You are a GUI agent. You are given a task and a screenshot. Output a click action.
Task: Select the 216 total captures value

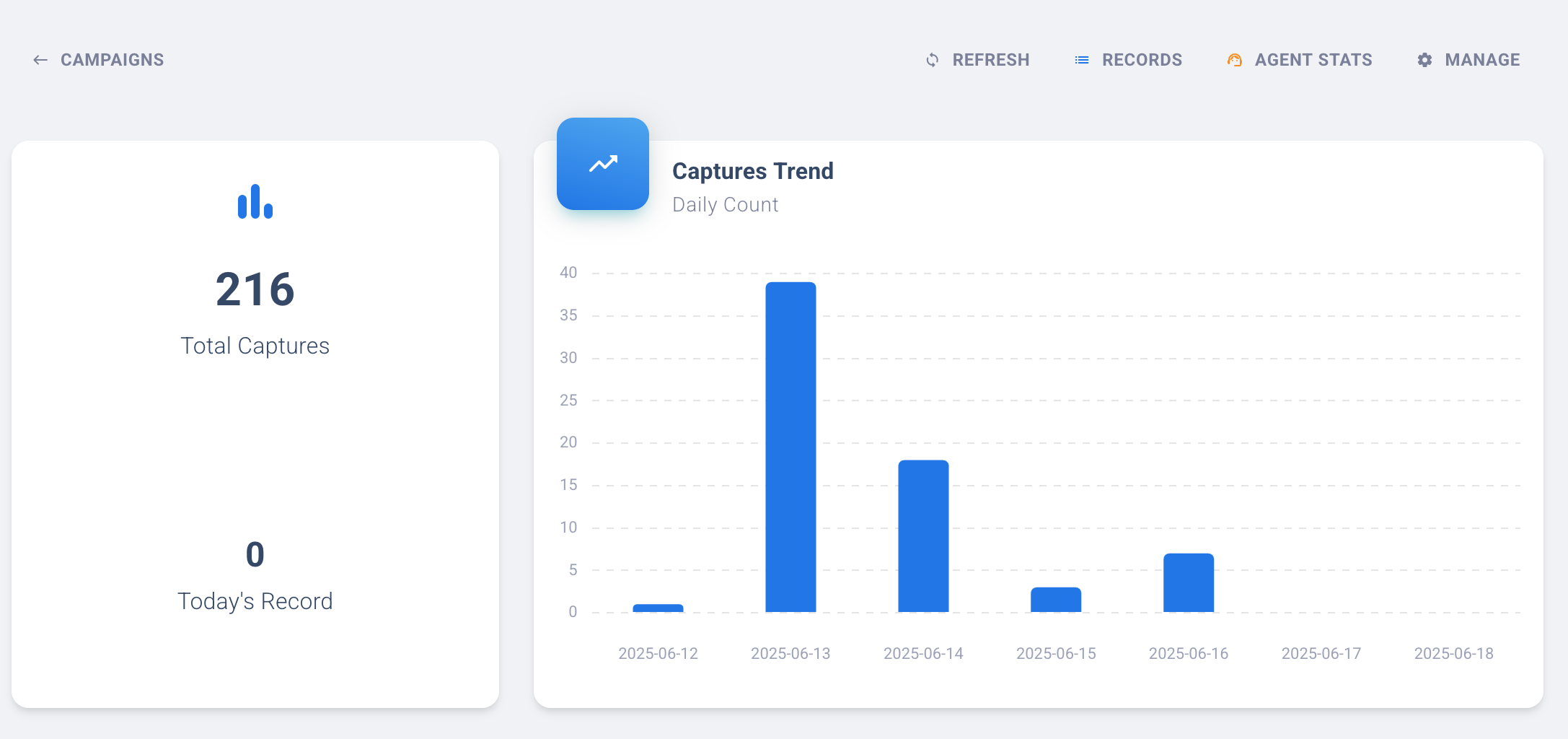tap(255, 289)
